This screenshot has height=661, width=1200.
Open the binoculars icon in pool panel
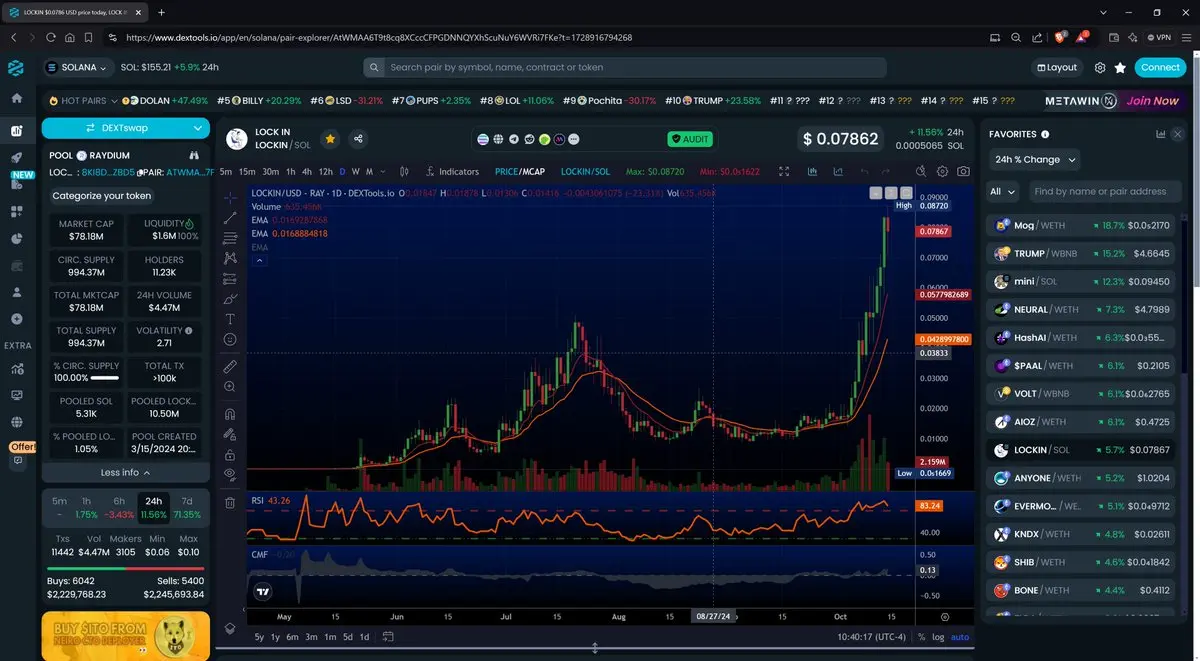(194, 156)
